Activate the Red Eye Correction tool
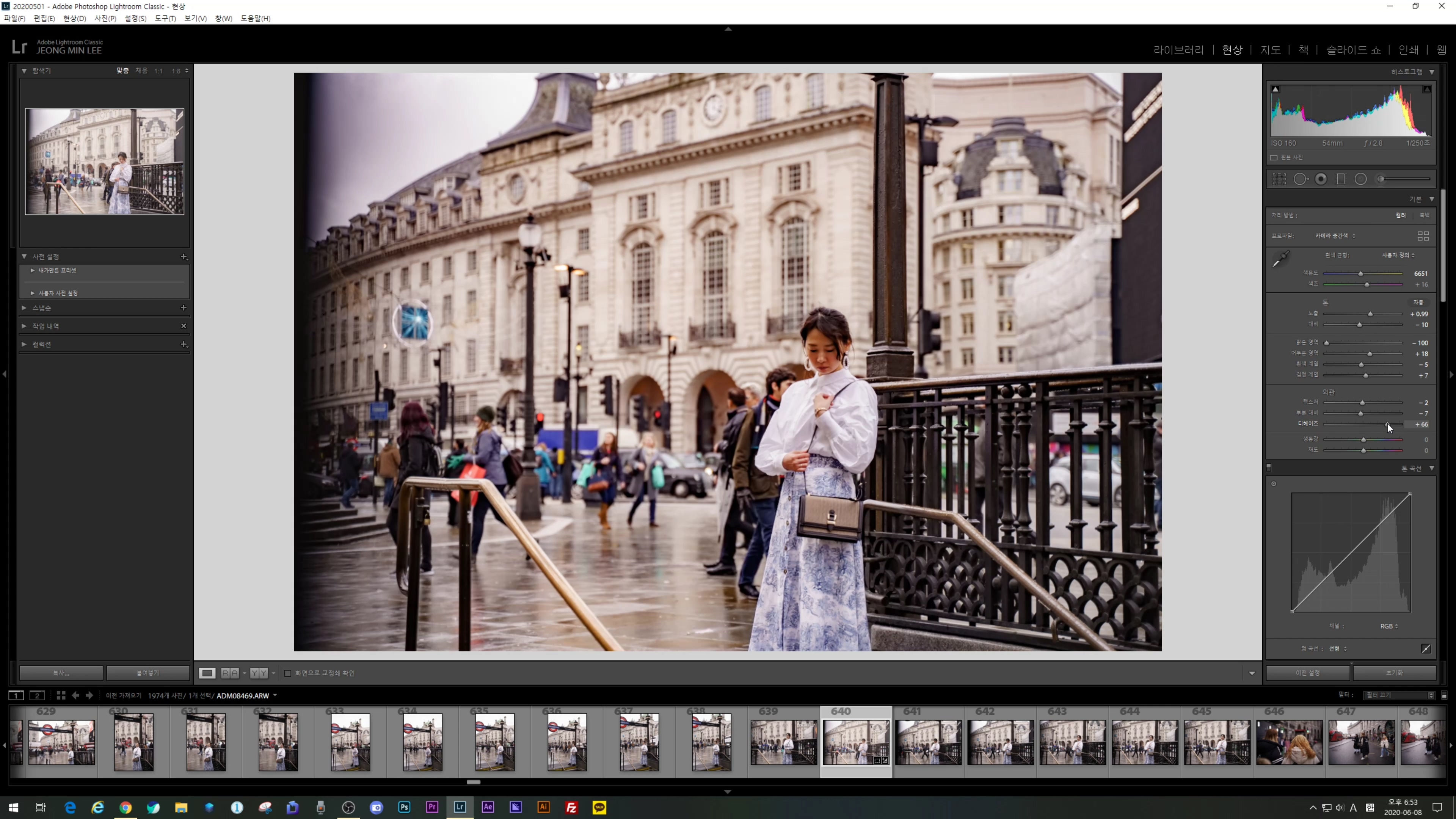The image size is (1456, 819). click(1321, 179)
